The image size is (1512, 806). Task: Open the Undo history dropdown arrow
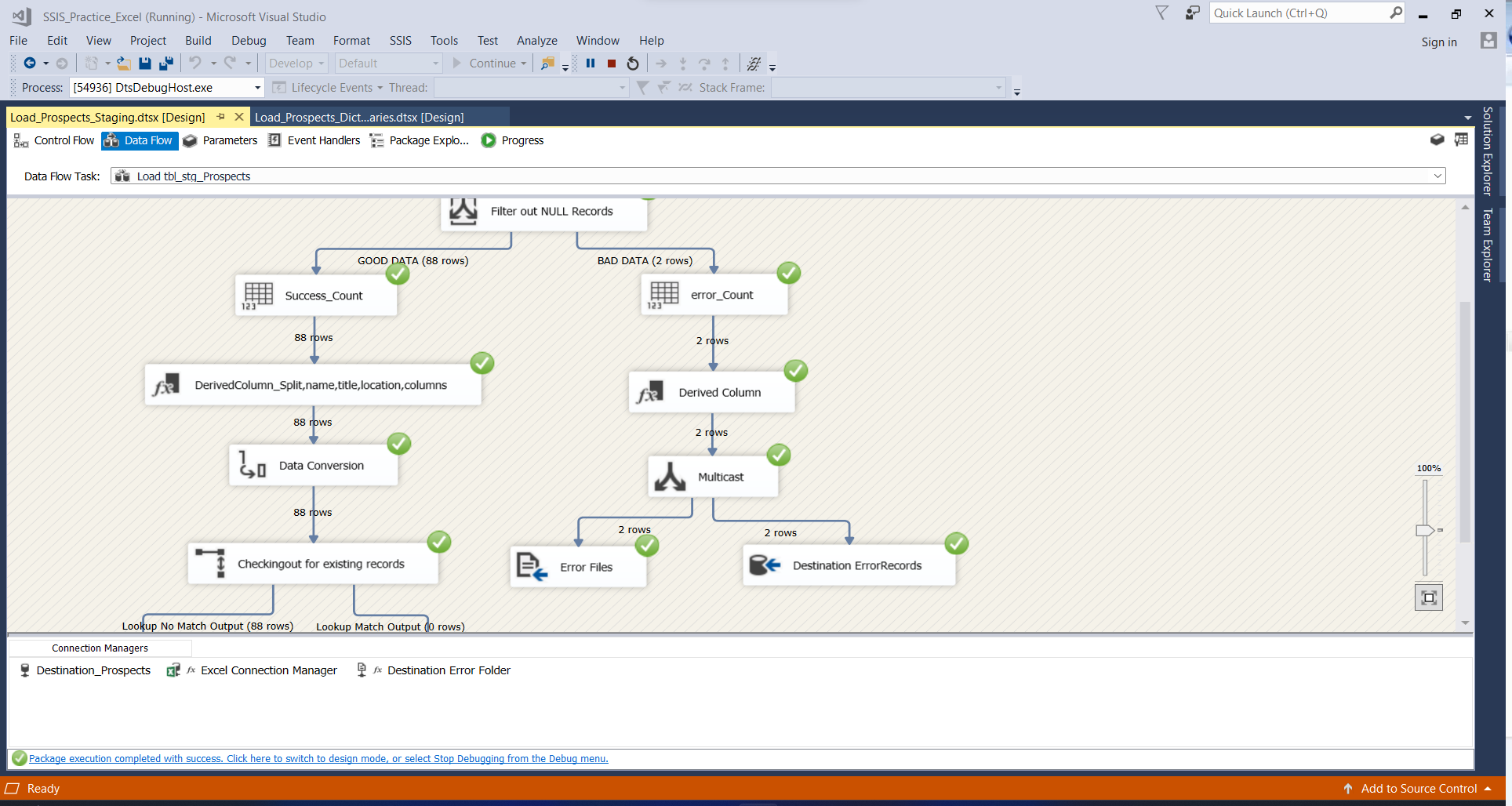[x=213, y=64]
